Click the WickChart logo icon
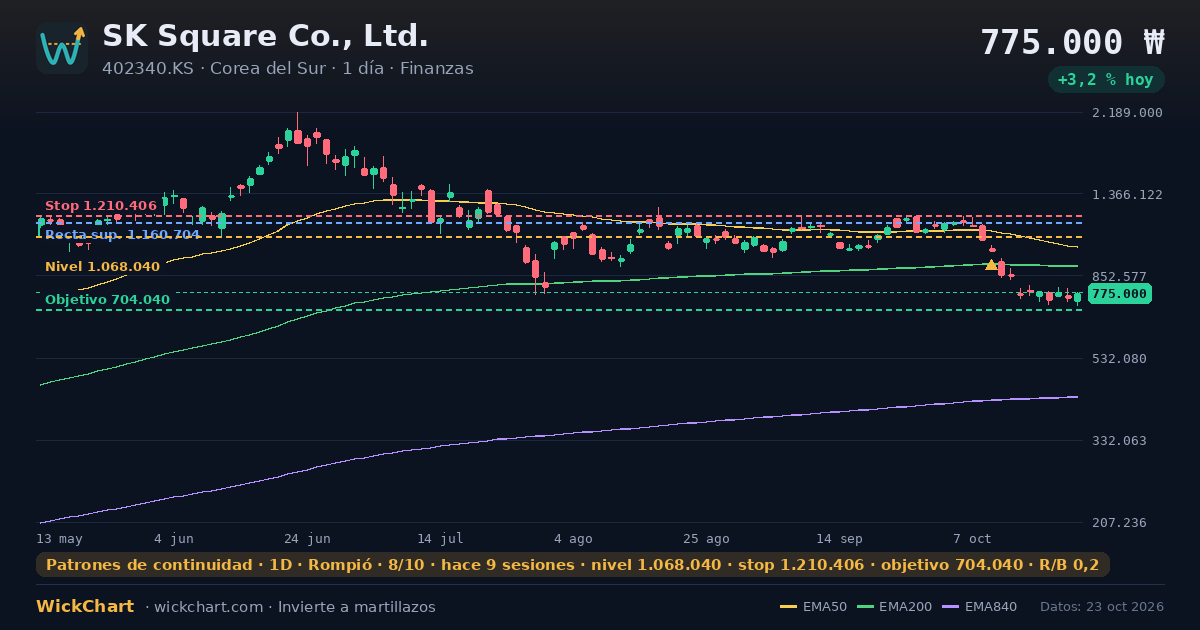This screenshot has width=1200, height=630. (x=62, y=48)
